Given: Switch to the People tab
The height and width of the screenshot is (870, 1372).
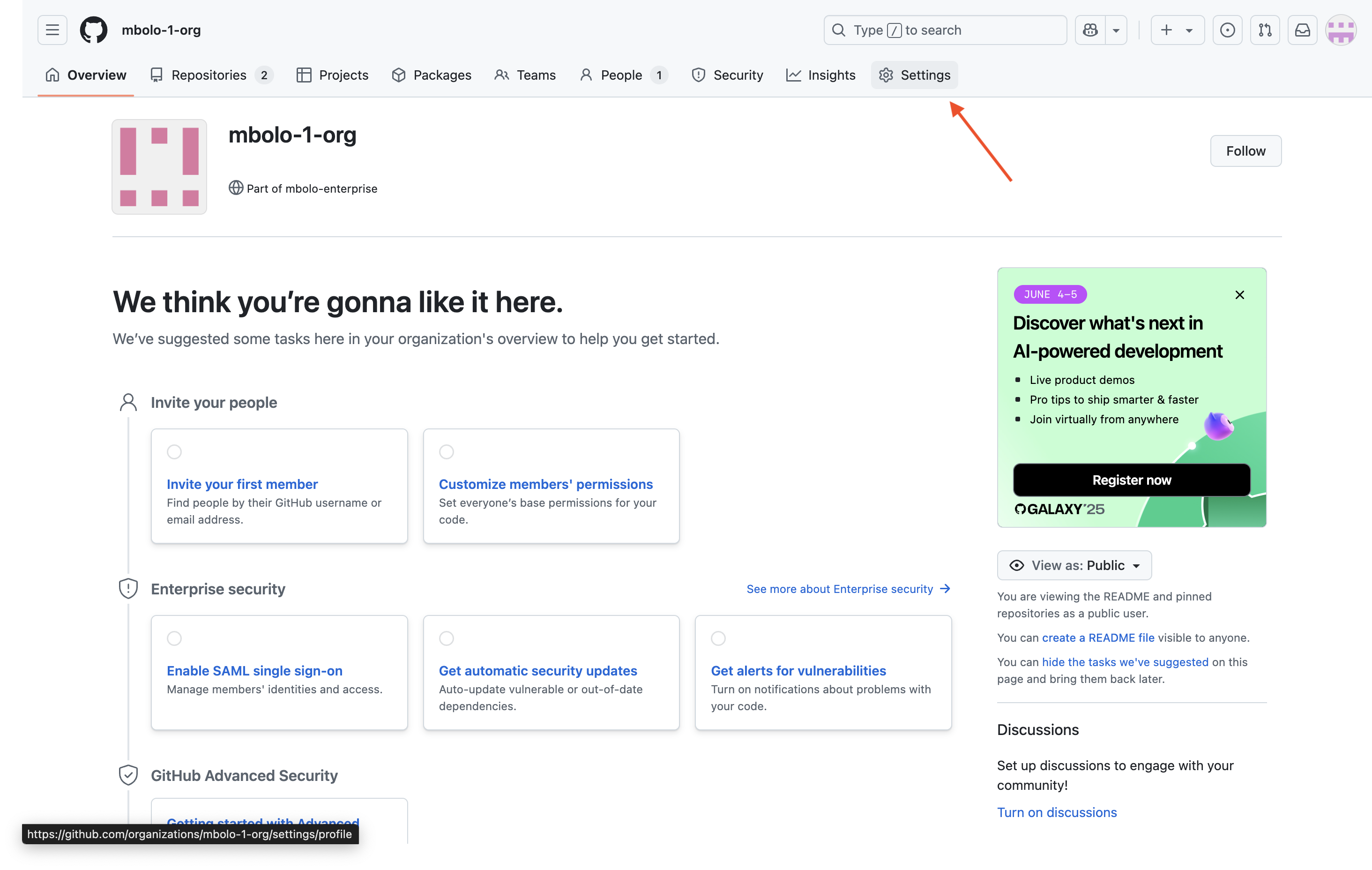Looking at the screenshot, I should (x=623, y=75).
